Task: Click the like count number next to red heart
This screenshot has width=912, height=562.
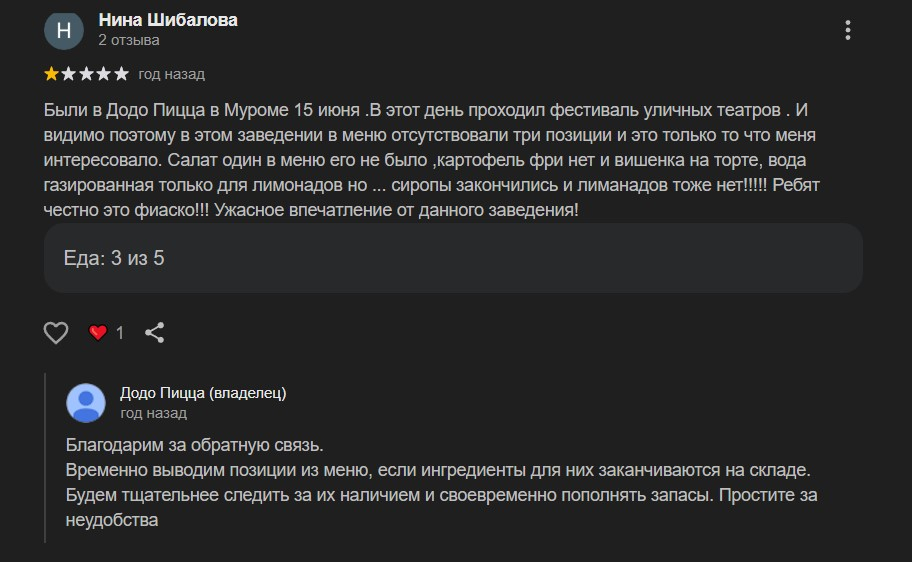Action: pyautogui.click(x=121, y=333)
